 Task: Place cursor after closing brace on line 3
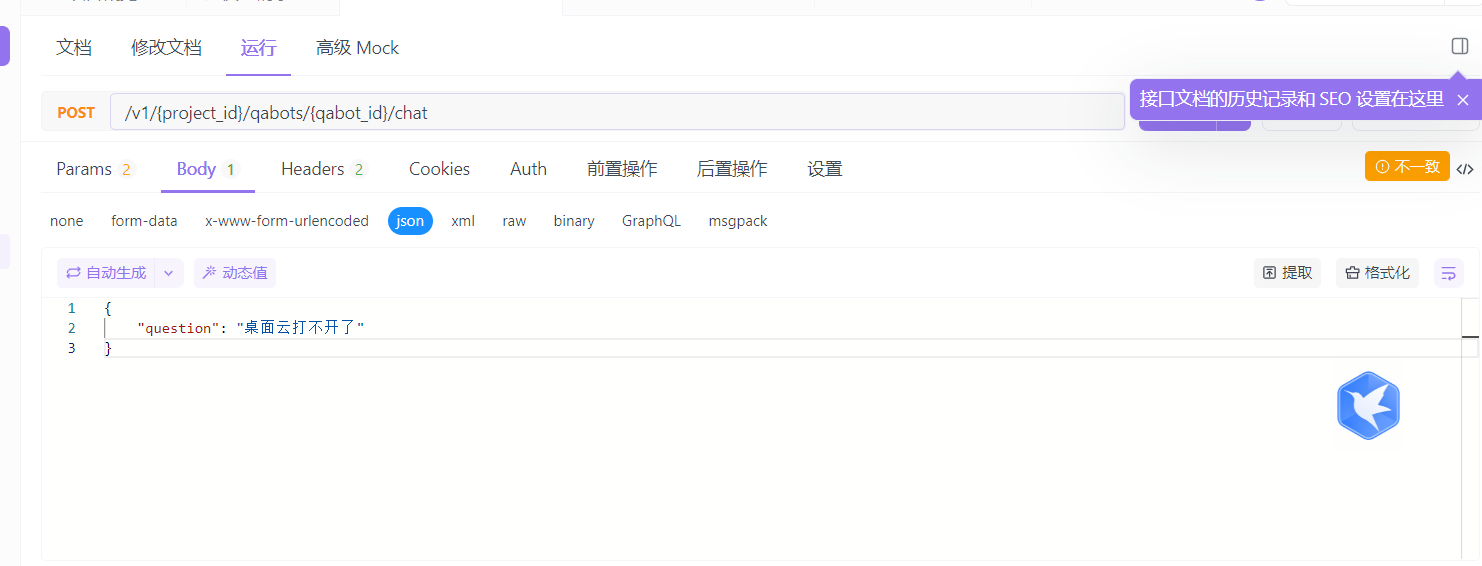point(114,348)
